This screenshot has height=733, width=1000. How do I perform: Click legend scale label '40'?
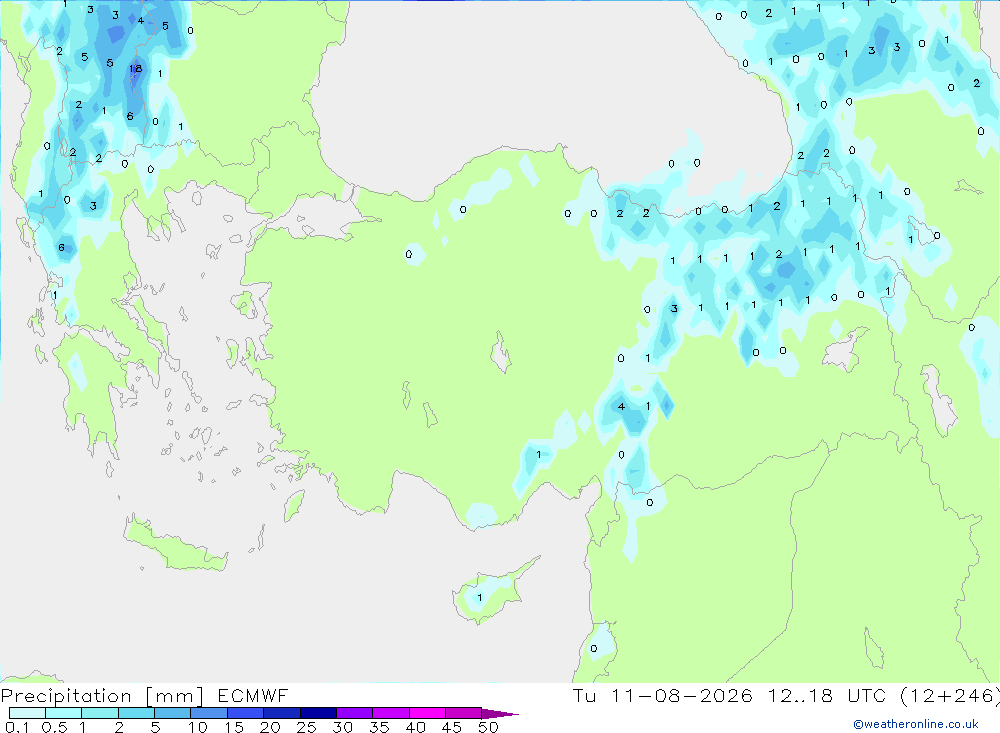(x=416, y=727)
